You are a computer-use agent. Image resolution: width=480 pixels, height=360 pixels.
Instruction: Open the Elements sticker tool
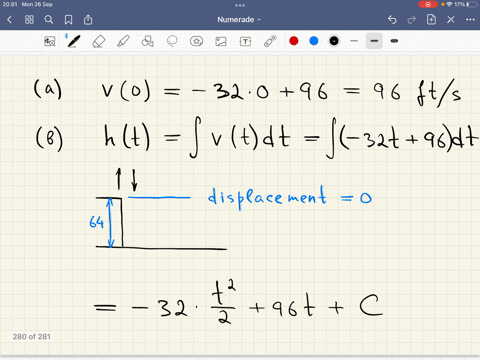pos(196,41)
